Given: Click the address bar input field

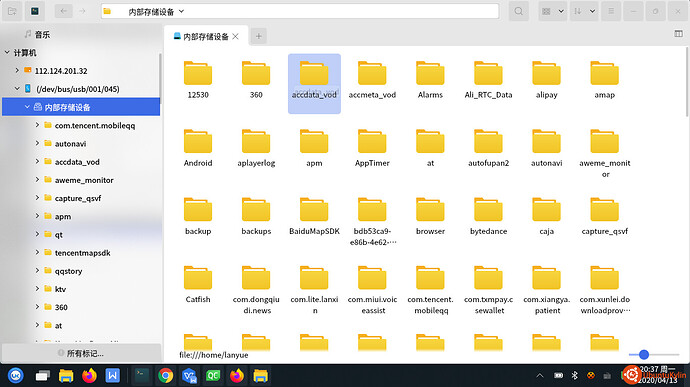Looking at the screenshot, I should tap(300, 11).
